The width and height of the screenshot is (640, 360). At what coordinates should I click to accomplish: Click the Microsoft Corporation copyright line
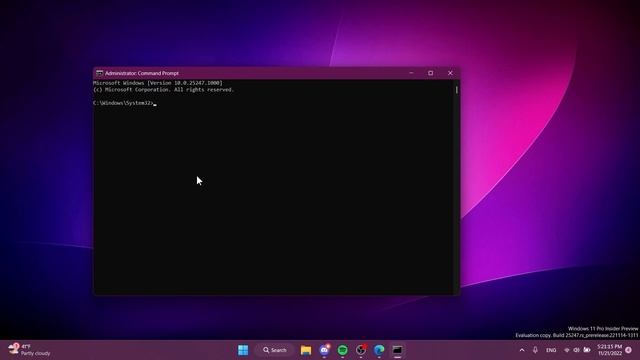click(x=163, y=89)
